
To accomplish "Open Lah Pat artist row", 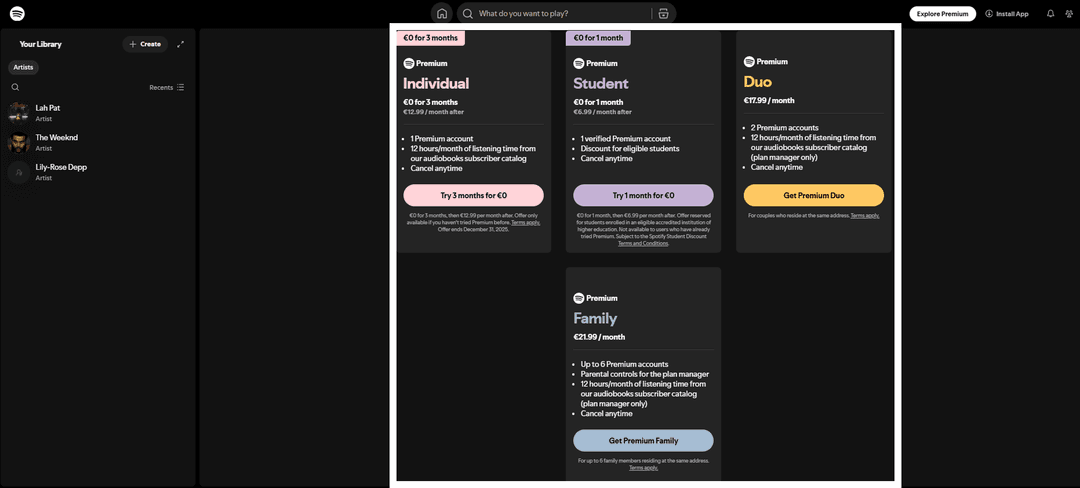I will pyautogui.click(x=98, y=113).
